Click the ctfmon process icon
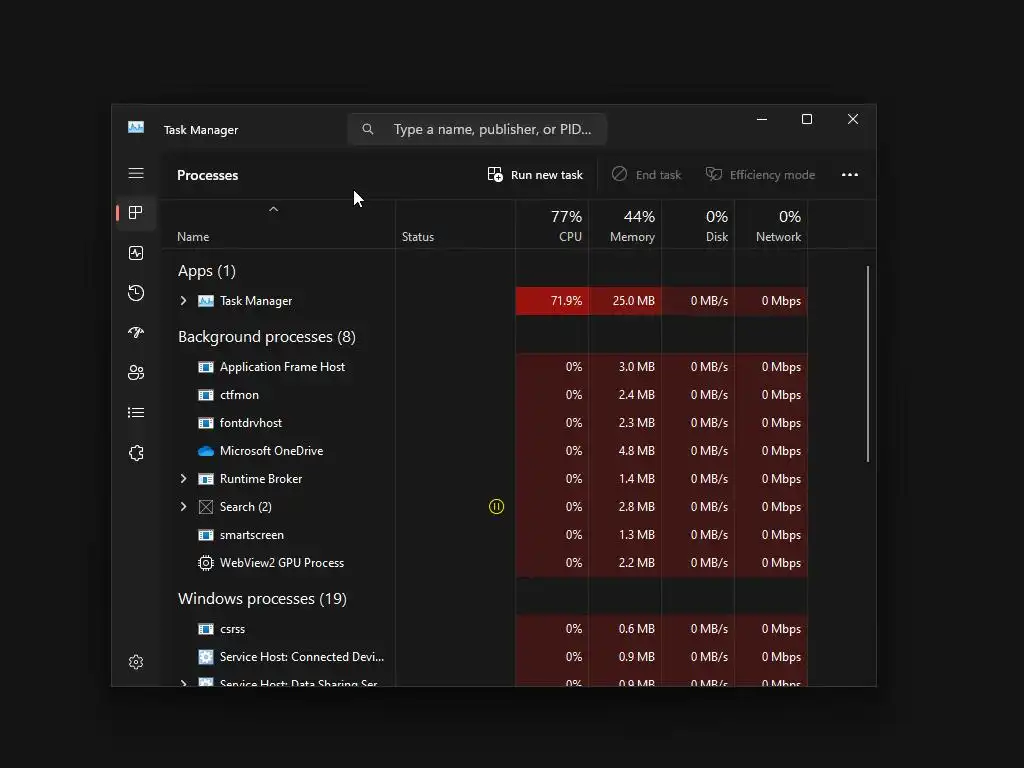The height and width of the screenshot is (768, 1024). tap(206, 395)
